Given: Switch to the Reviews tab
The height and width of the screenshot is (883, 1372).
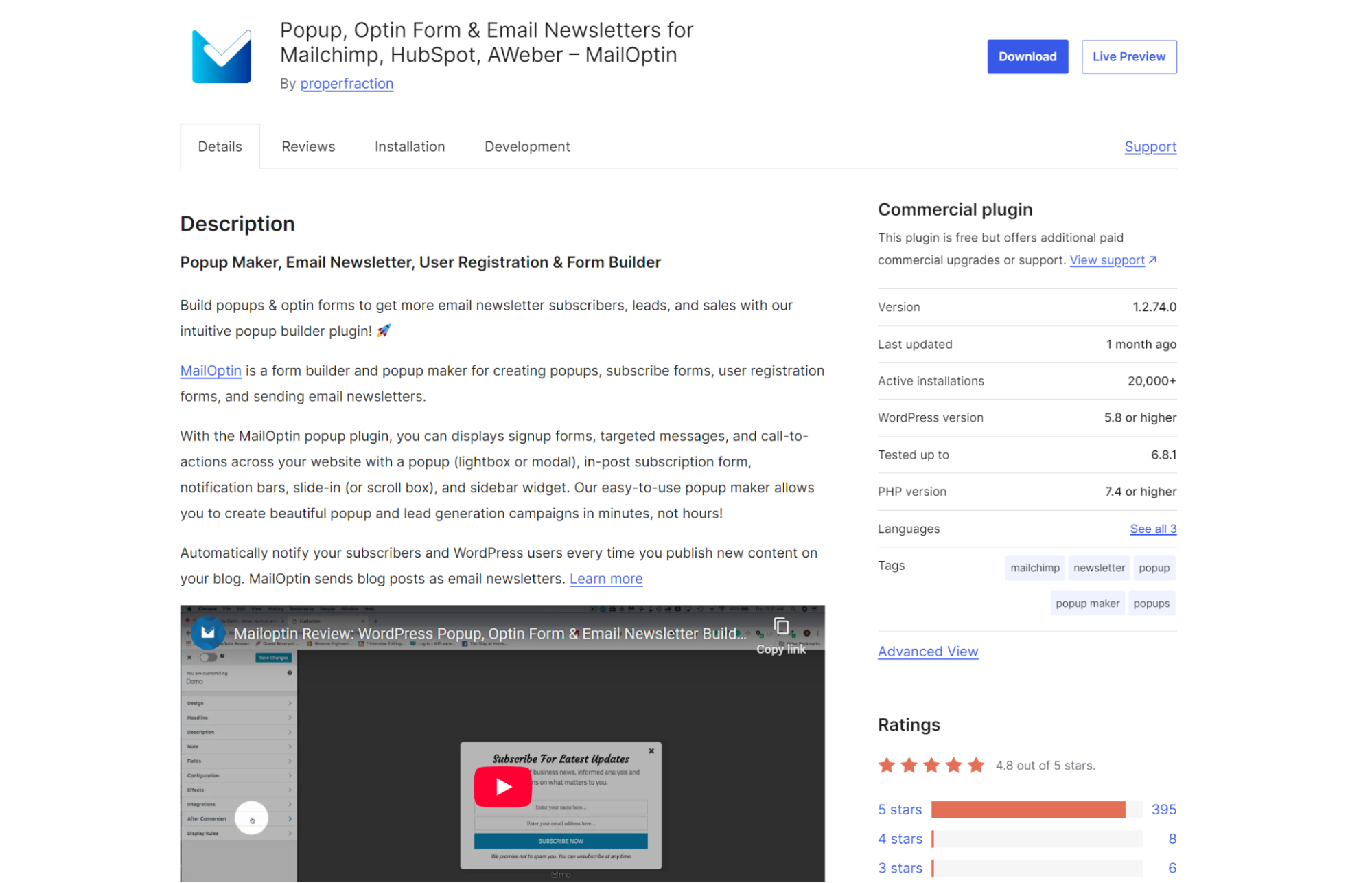Looking at the screenshot, I should [308, 146].
